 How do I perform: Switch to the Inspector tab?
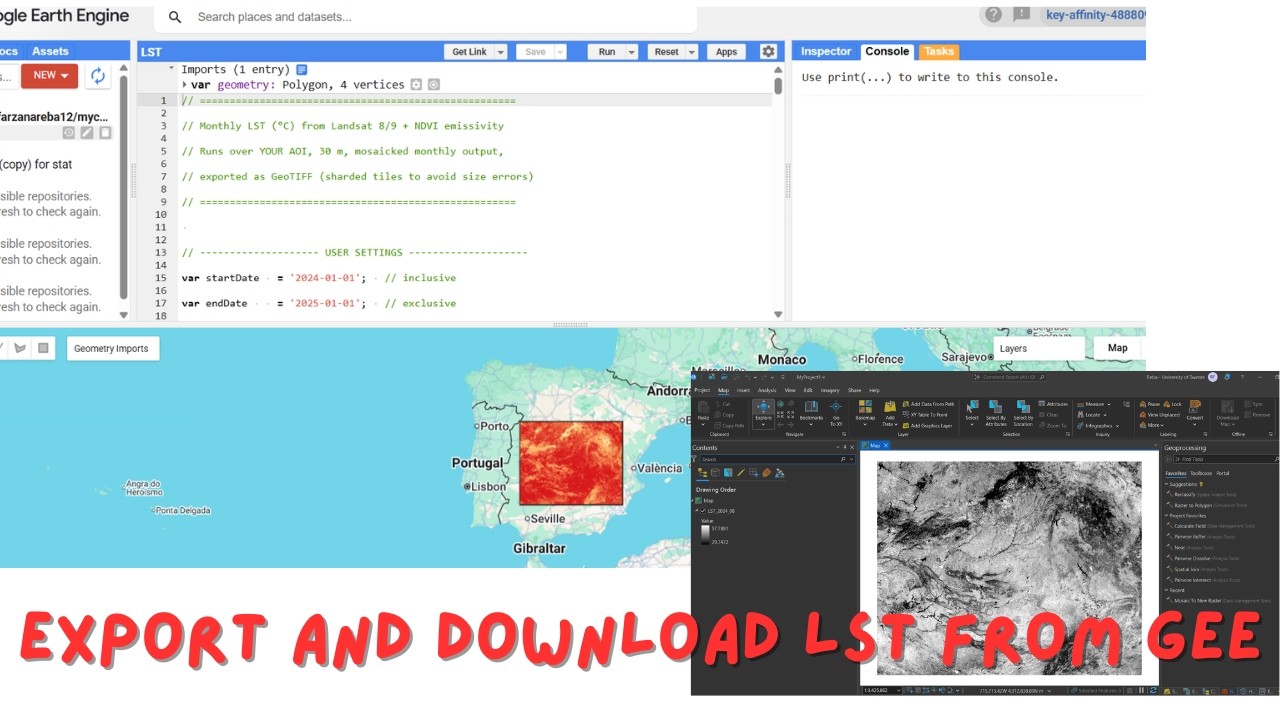826,51
